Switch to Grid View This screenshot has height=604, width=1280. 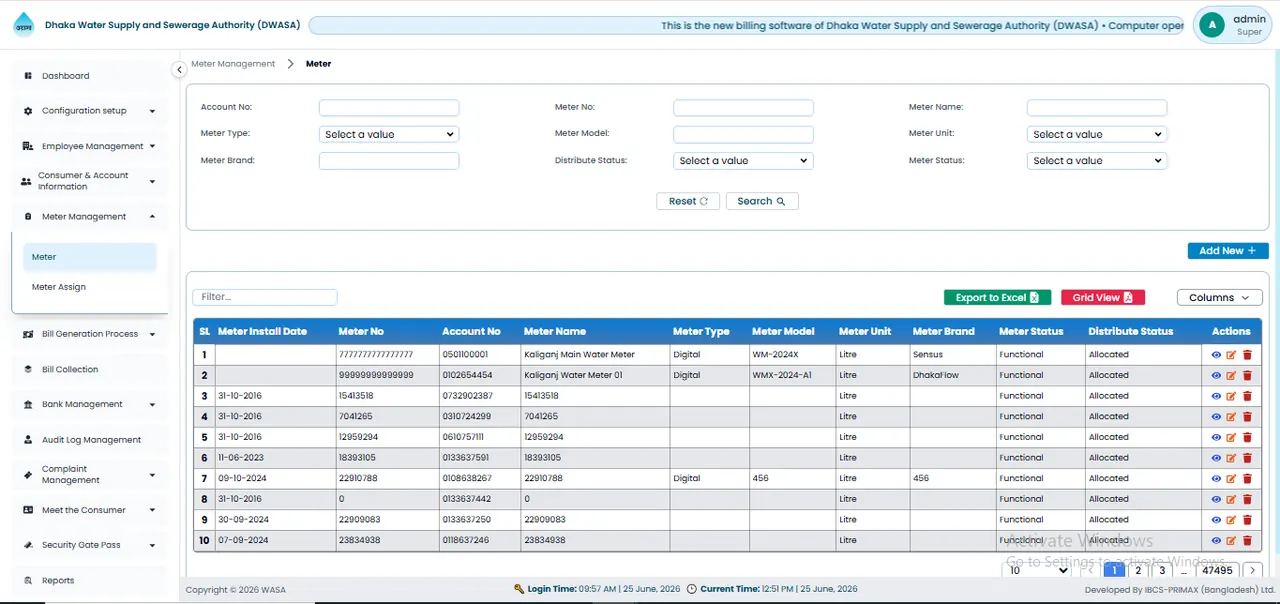(1103, 297)
